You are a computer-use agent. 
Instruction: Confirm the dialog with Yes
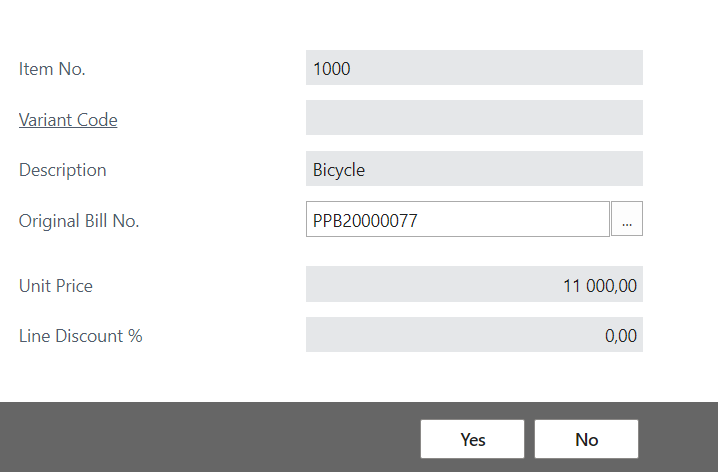473,439
